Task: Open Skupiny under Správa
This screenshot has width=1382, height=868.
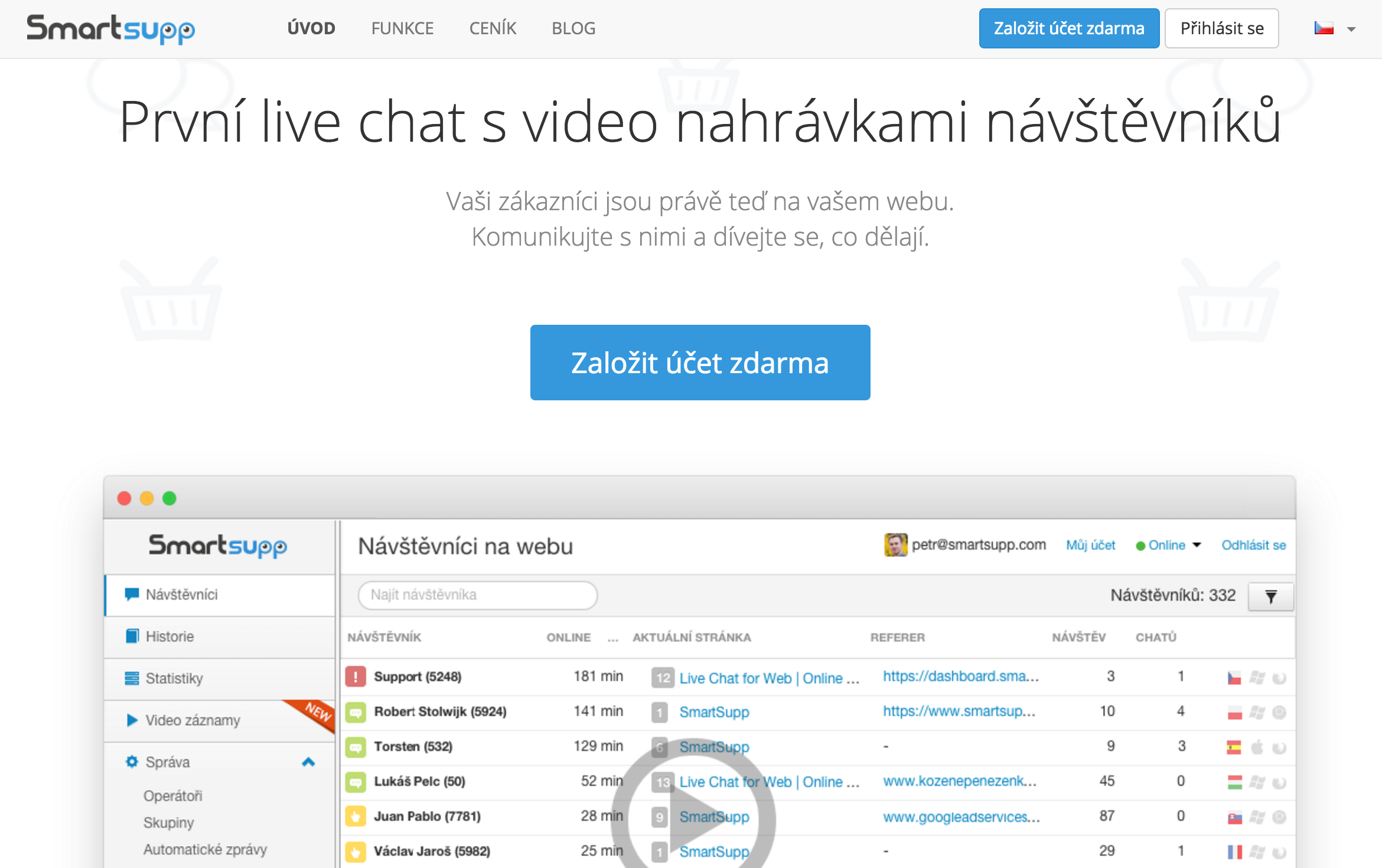Action: pos(168,823)
